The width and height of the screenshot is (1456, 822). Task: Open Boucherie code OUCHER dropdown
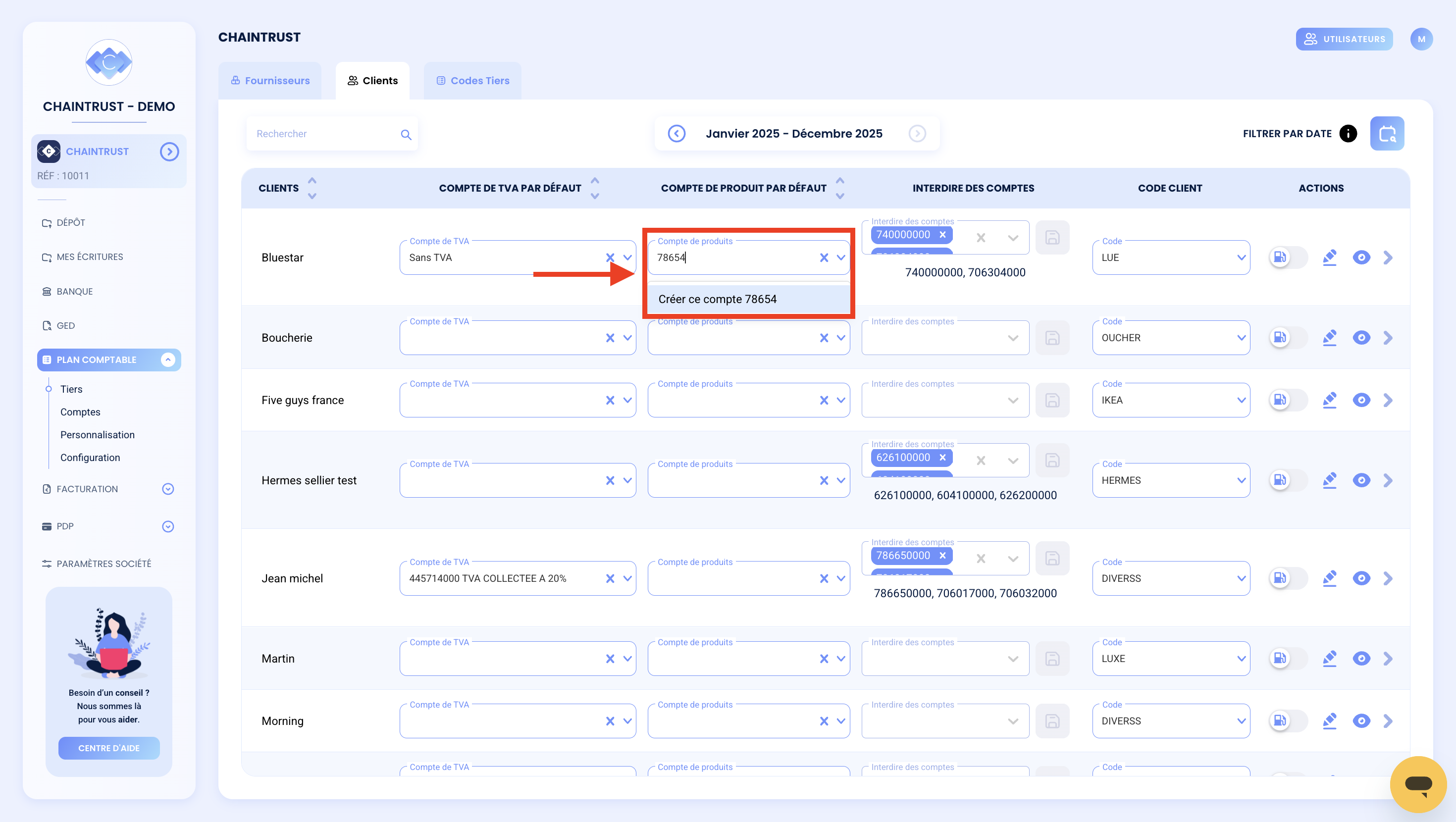1171,338
